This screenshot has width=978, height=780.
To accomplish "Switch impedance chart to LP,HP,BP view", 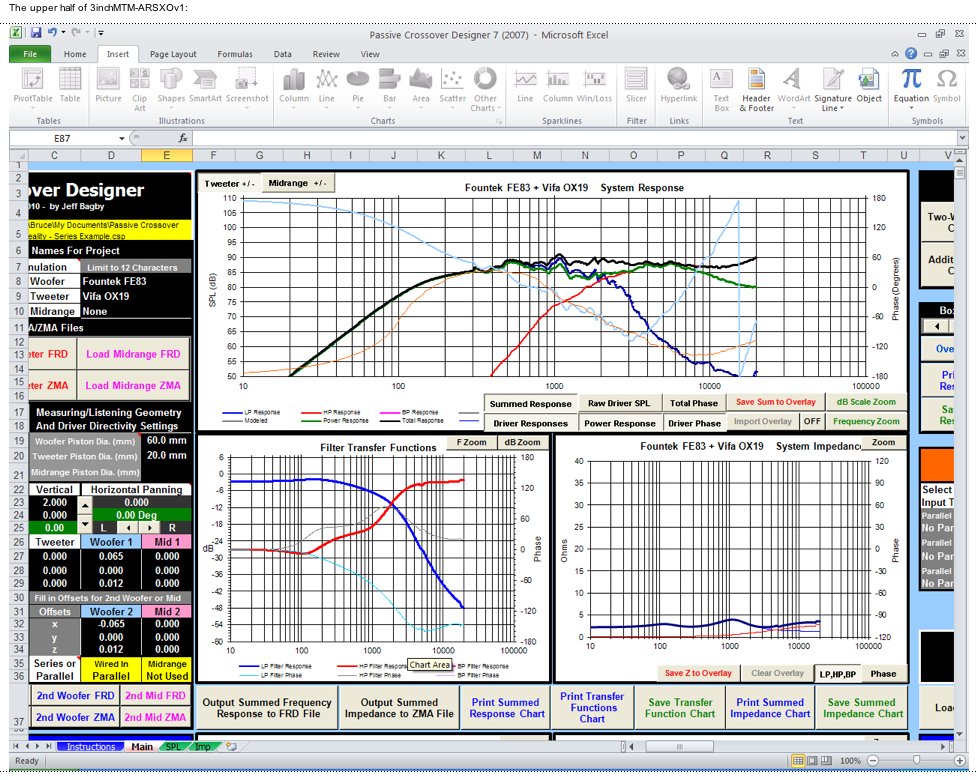I will point(838,673).
